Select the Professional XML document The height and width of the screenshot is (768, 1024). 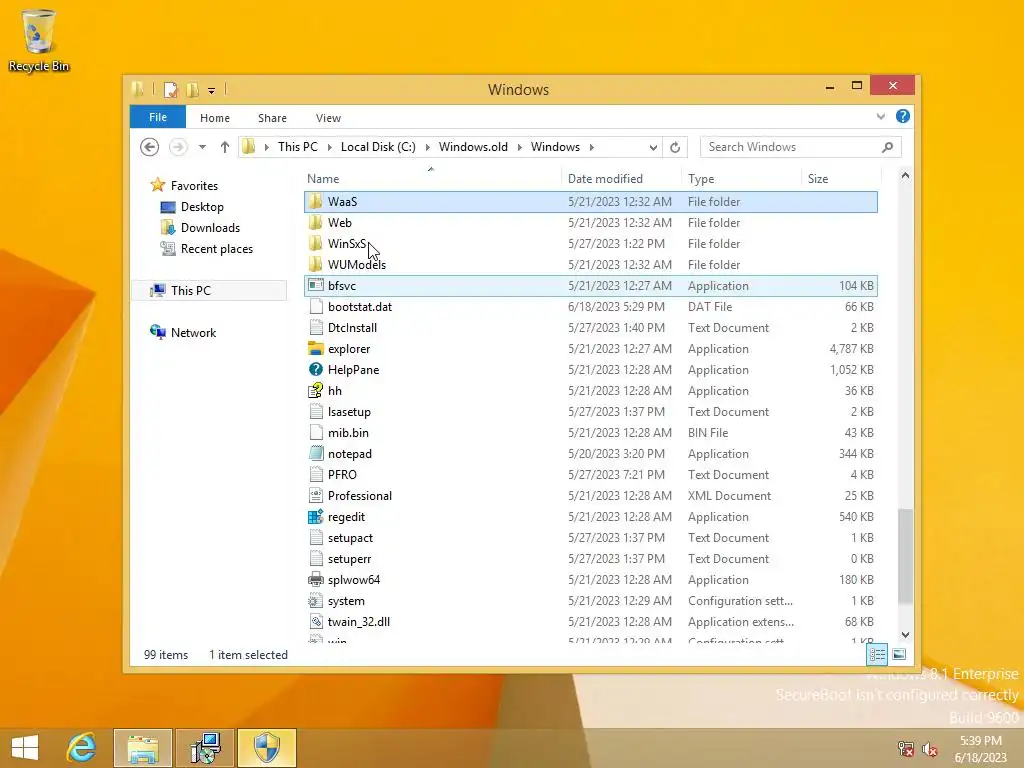(x=590, y=496)
